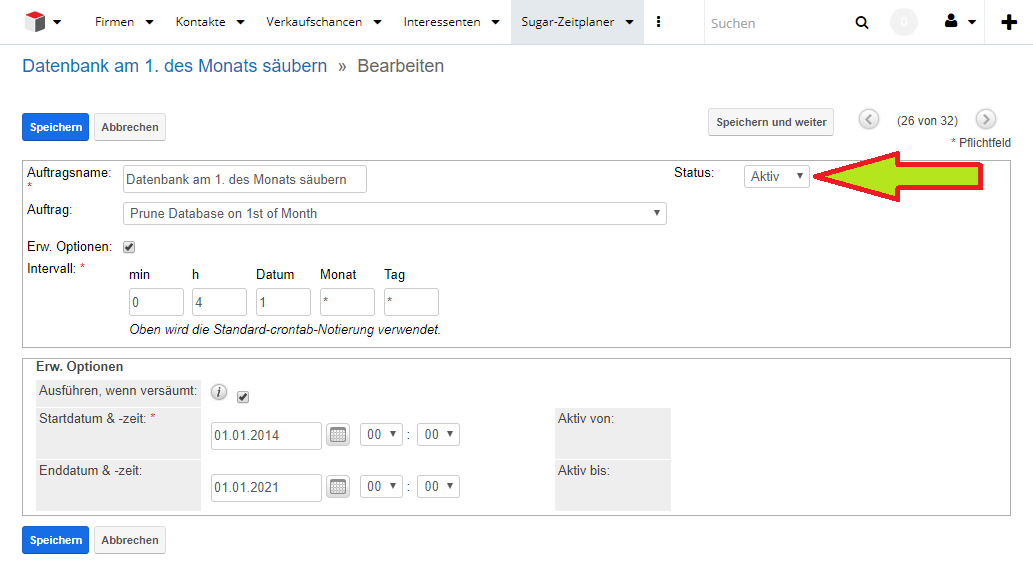
Task: Select Startdatum hour dropdown
Action: 381,434
